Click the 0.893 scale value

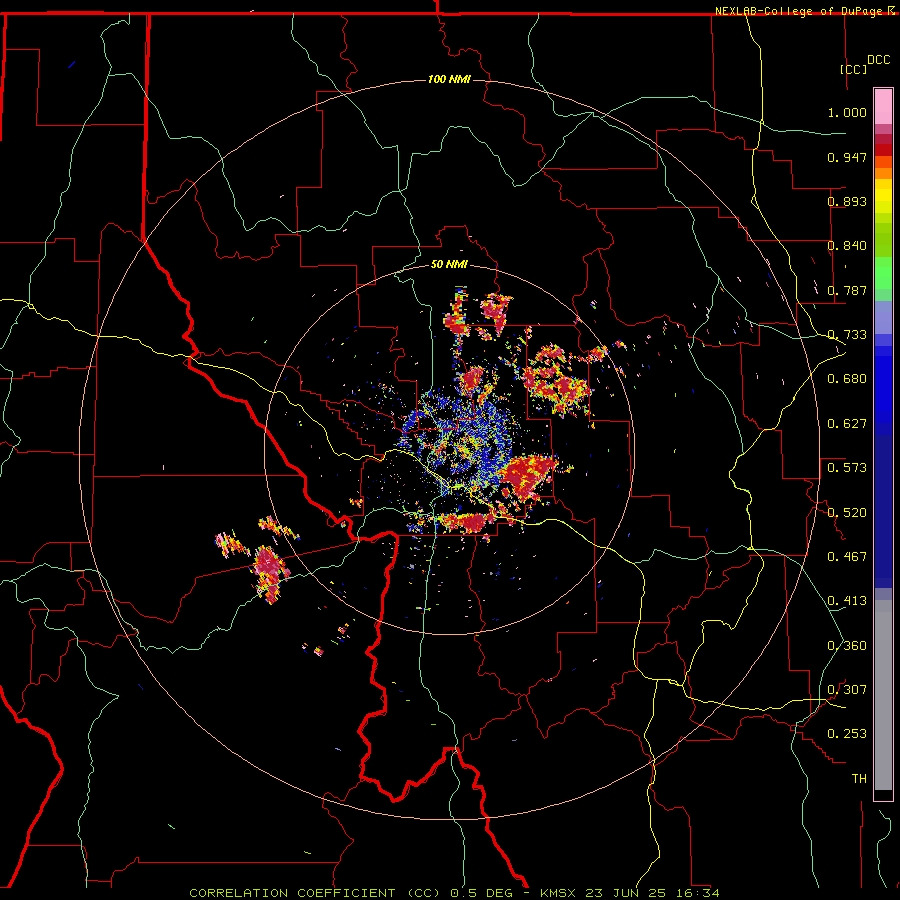847,201
